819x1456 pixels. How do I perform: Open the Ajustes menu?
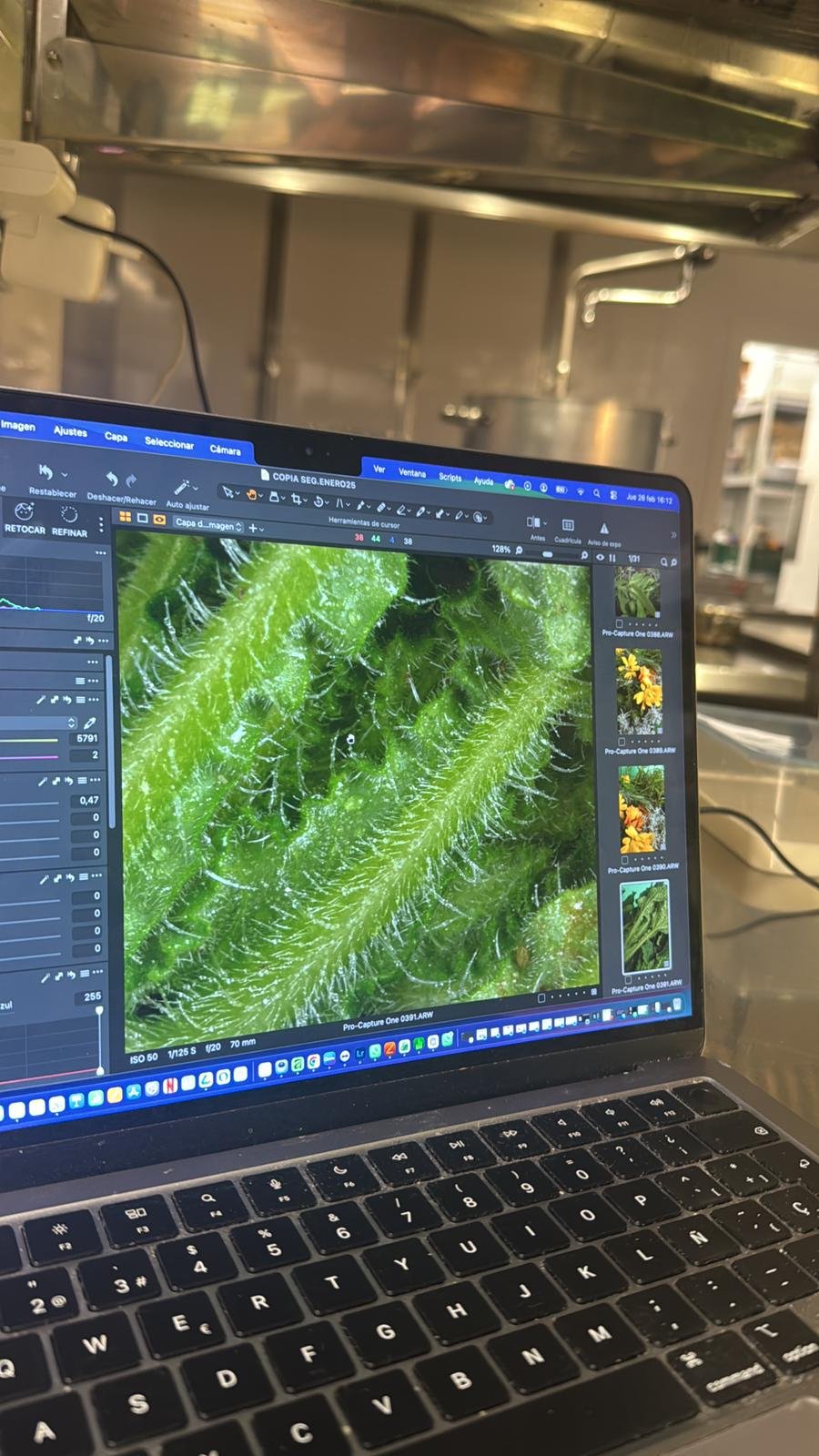70,431
